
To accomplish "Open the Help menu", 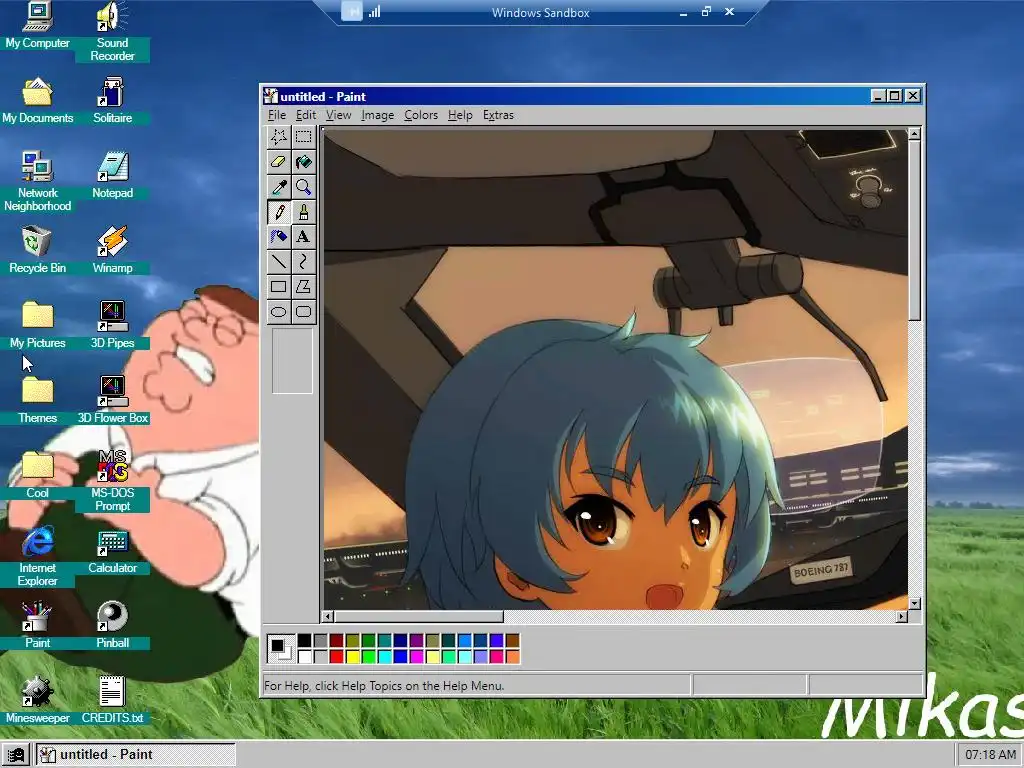I will tap(460, 115).
